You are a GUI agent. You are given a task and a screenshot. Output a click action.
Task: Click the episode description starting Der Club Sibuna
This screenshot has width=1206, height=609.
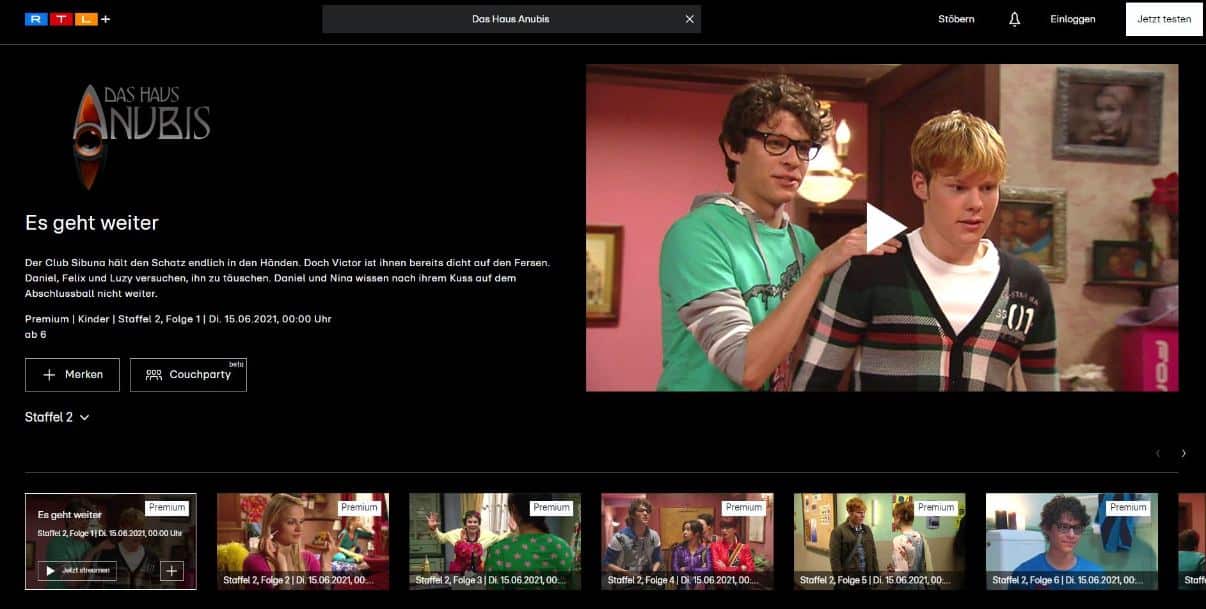(x=288, y=278)
